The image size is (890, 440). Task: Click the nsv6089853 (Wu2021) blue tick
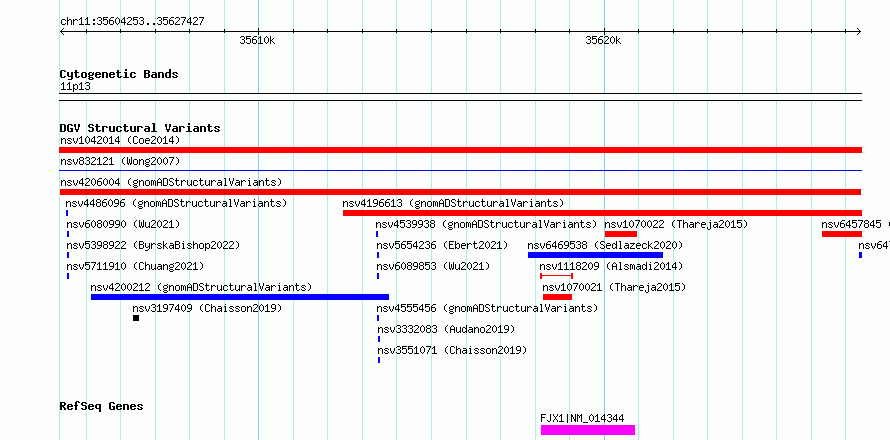point(378,276)
